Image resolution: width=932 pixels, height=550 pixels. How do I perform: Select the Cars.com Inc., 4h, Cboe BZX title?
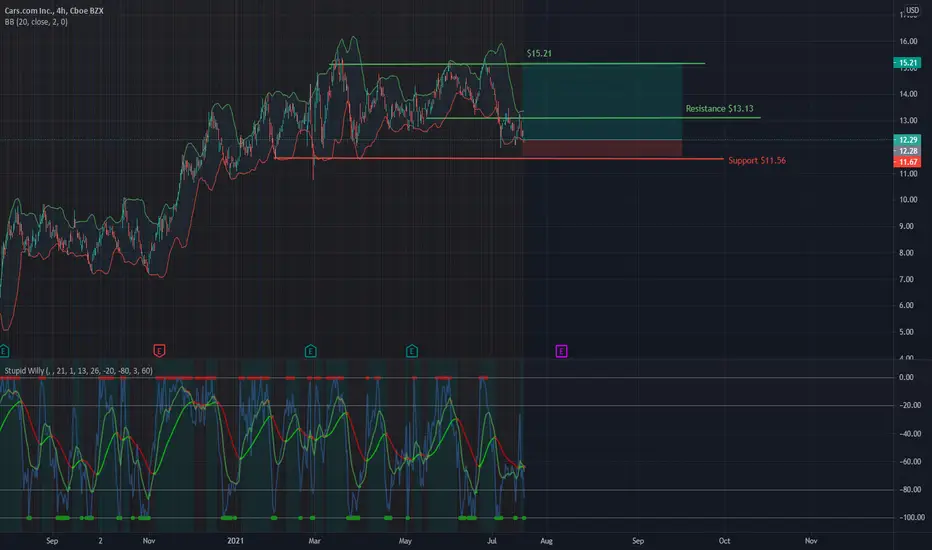coord(54,11)
